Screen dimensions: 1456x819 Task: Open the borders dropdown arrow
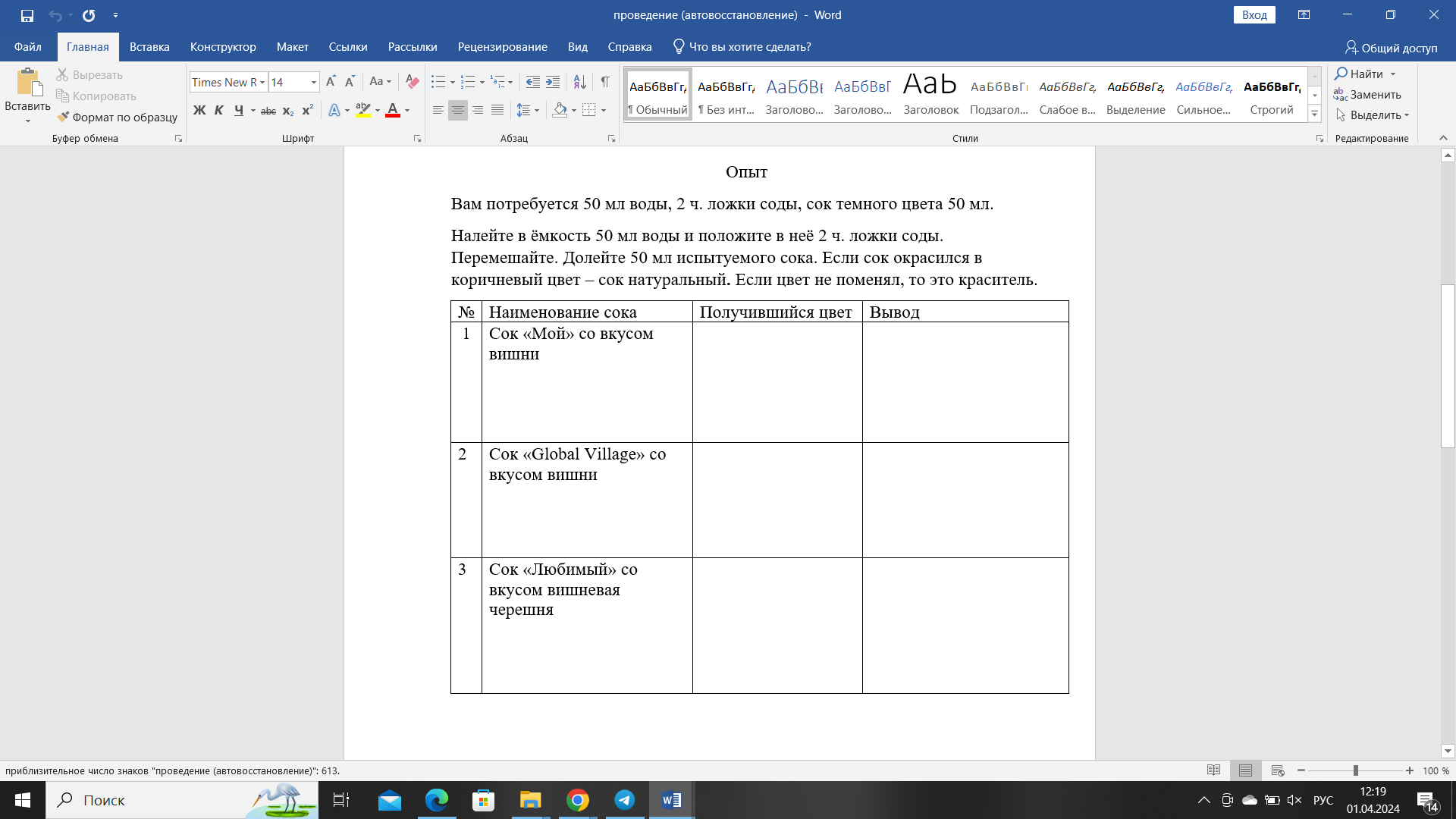[604, 111]
